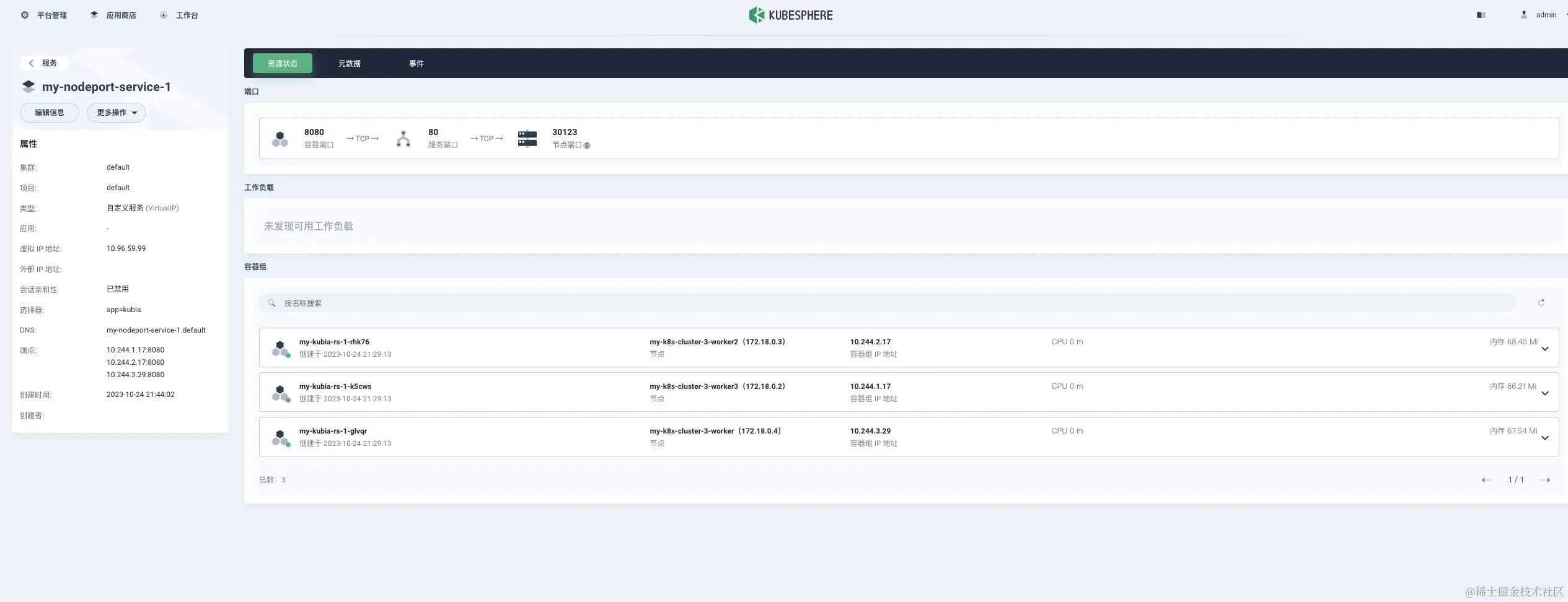Expand the my-kubia-rs-1-k5cws pod row

point(1545,393)
